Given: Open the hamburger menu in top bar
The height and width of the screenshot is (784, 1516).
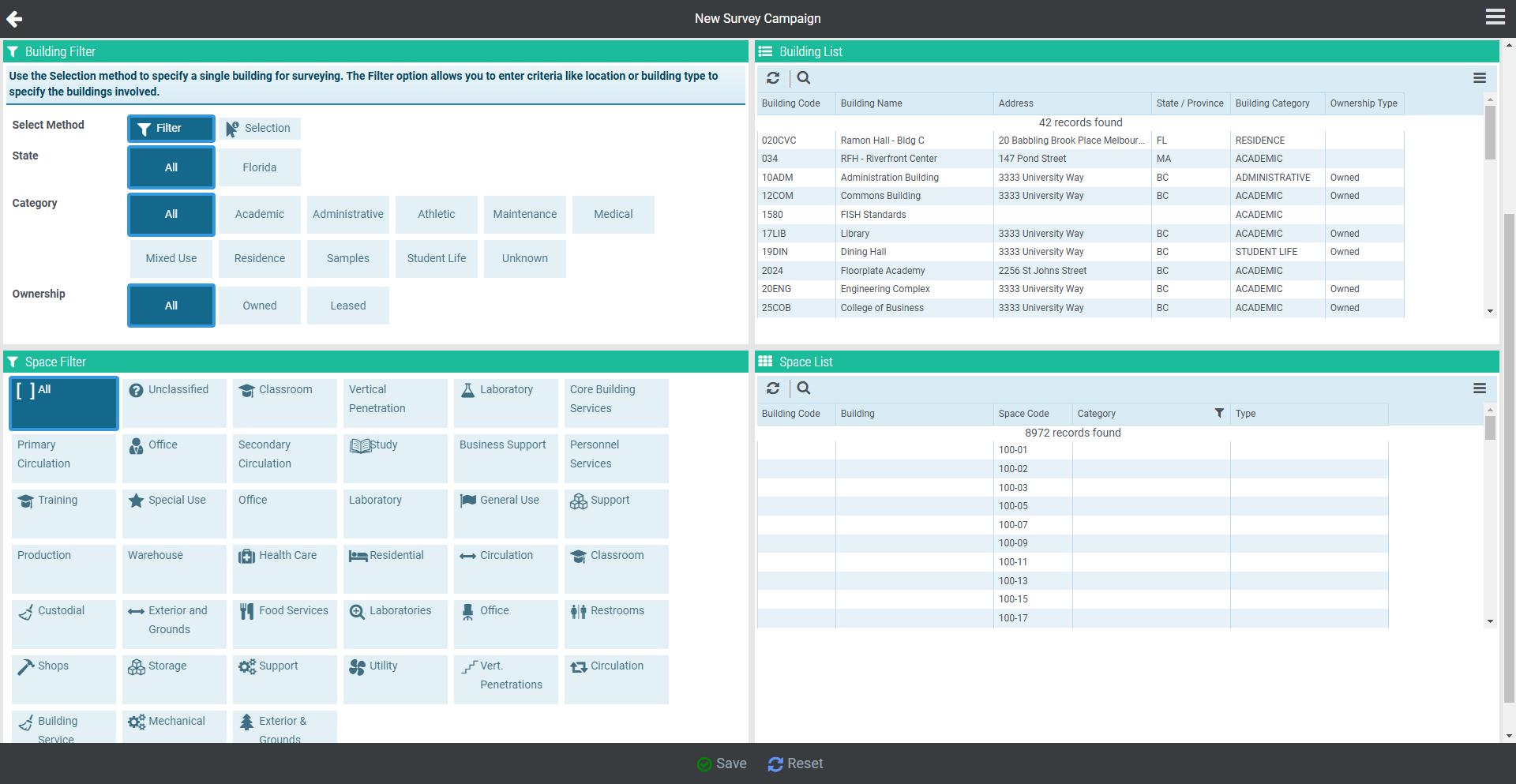Looking at the screenshot, I should click(1495, 17).
